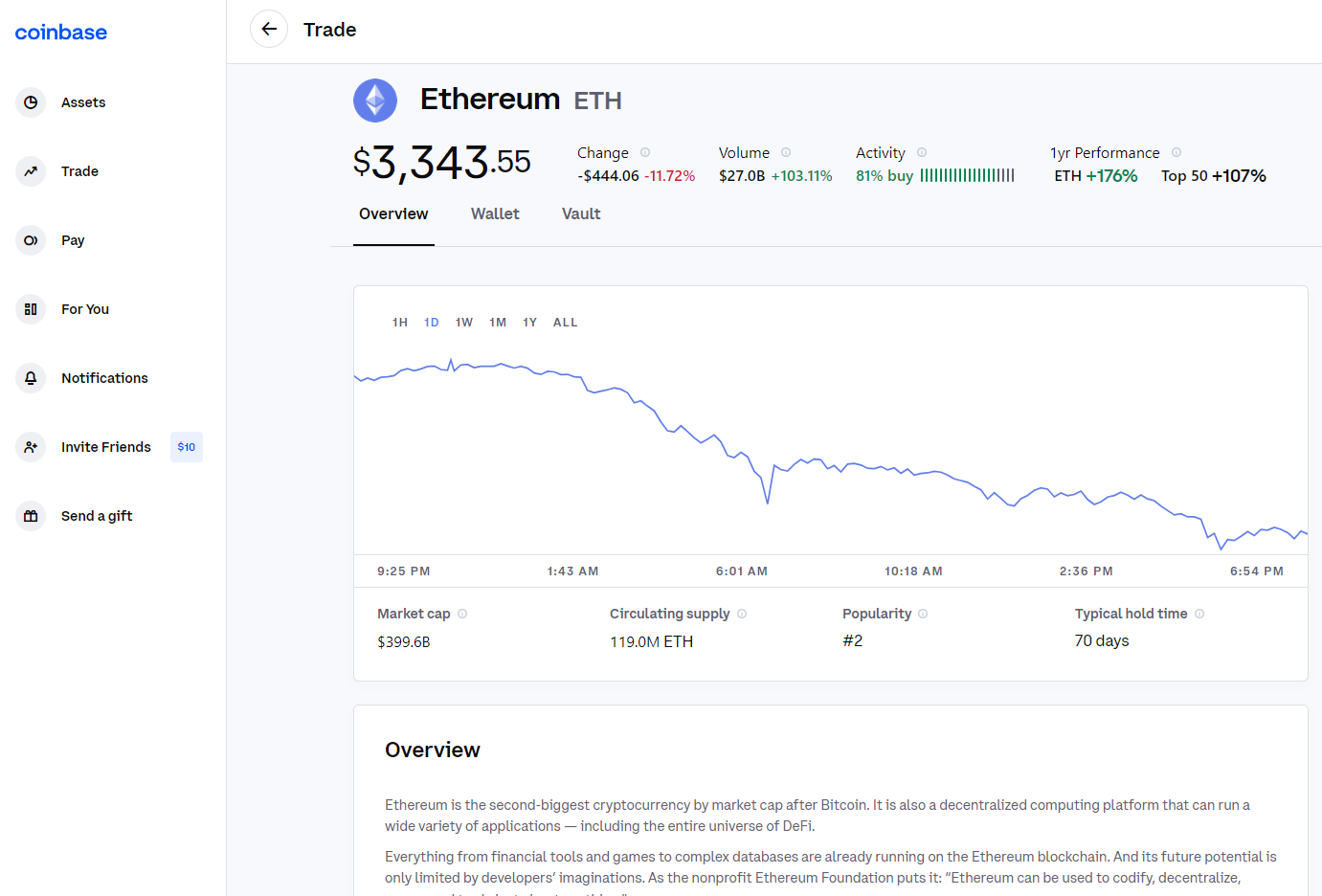Image resolution: width=1322 pixels, height=896 pixels.
Task: Click the Top 50 +107% value
Action: click(x=1214, y=176)
